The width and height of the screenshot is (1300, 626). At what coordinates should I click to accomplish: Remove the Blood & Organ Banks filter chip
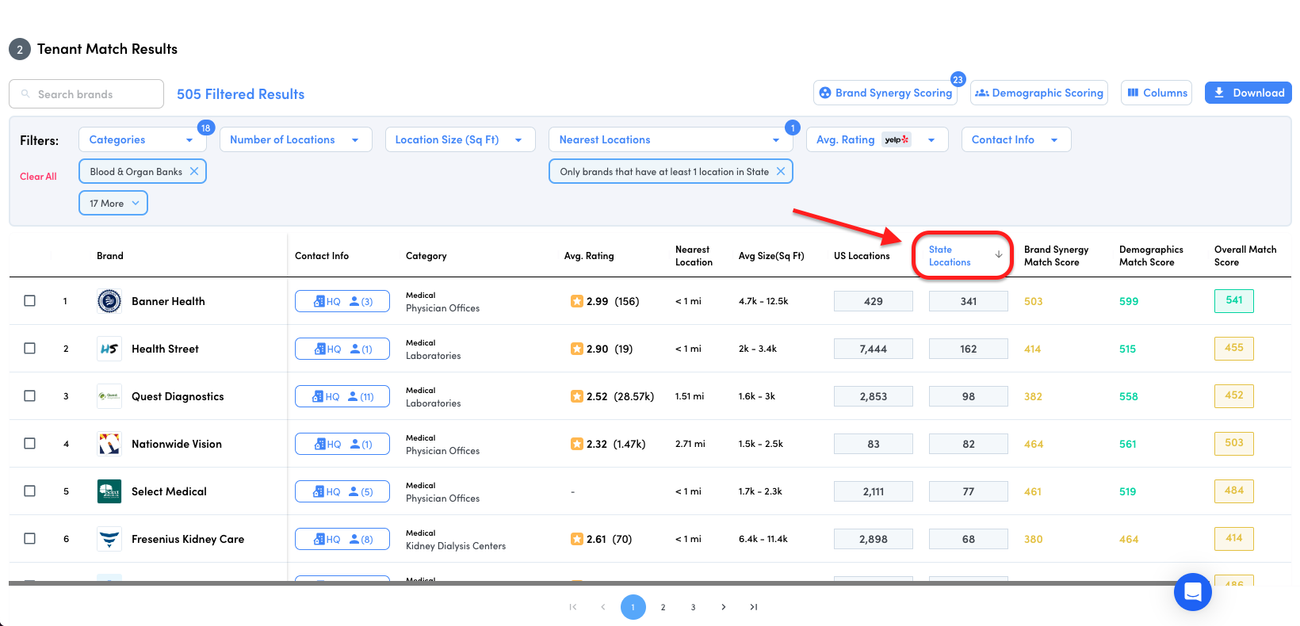tap(194, 172)
